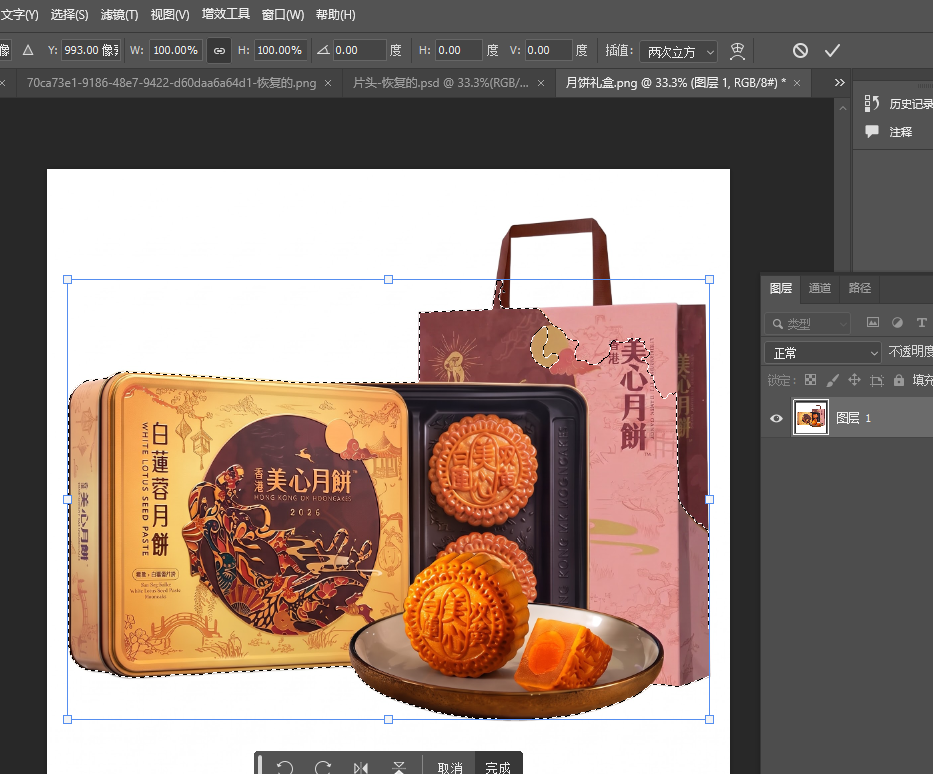Close the 月饼礼盒.png tab
The image size is (933, 774).
[797, 83]
